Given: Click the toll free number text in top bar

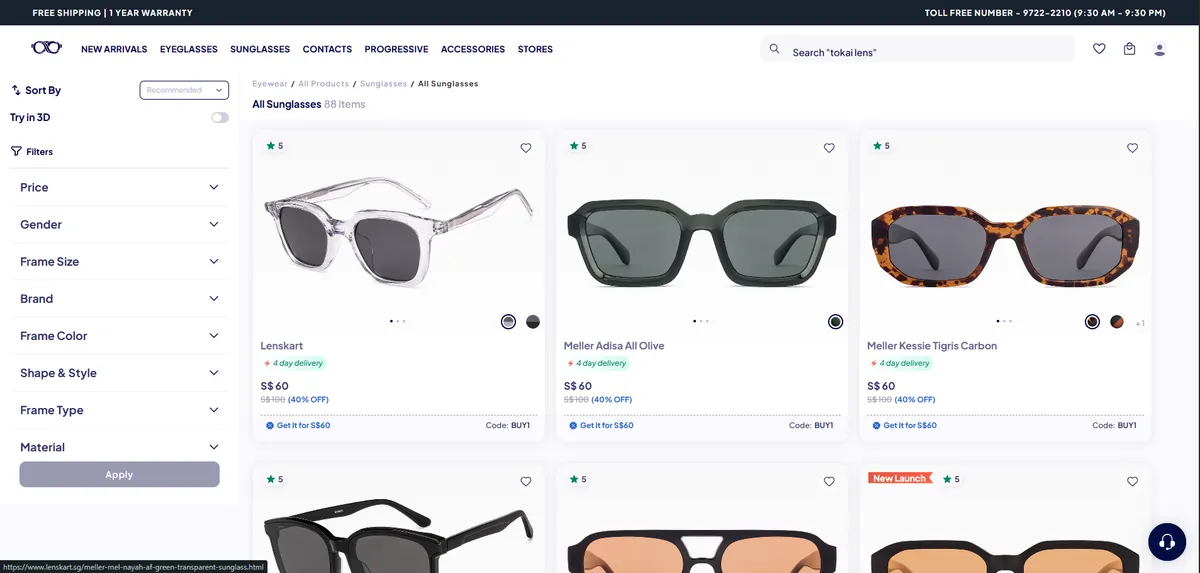Looking at the screenshot, I should [1045, 13].
